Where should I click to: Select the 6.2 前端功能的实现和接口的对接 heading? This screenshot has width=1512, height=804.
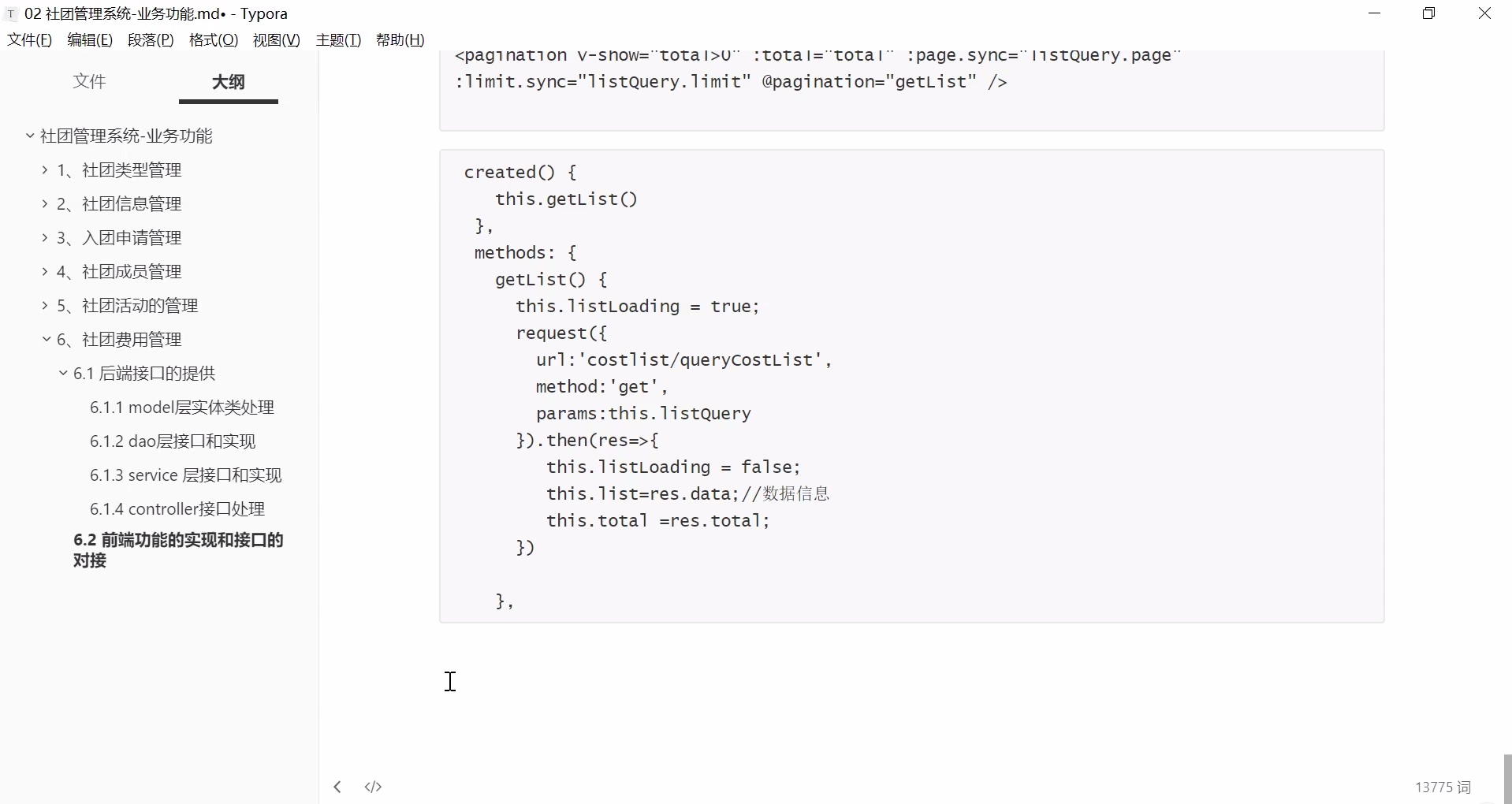[178, 550]
